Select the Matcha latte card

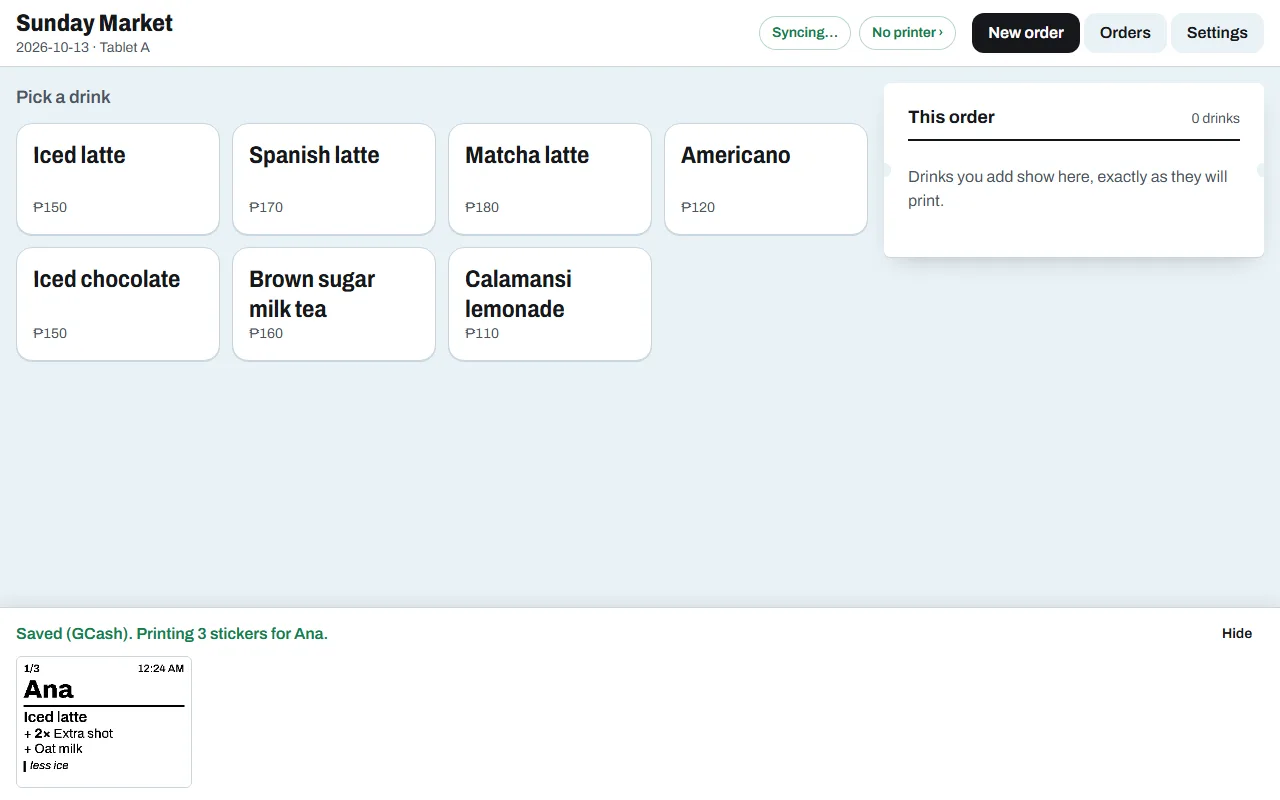[x=550, y=179]
